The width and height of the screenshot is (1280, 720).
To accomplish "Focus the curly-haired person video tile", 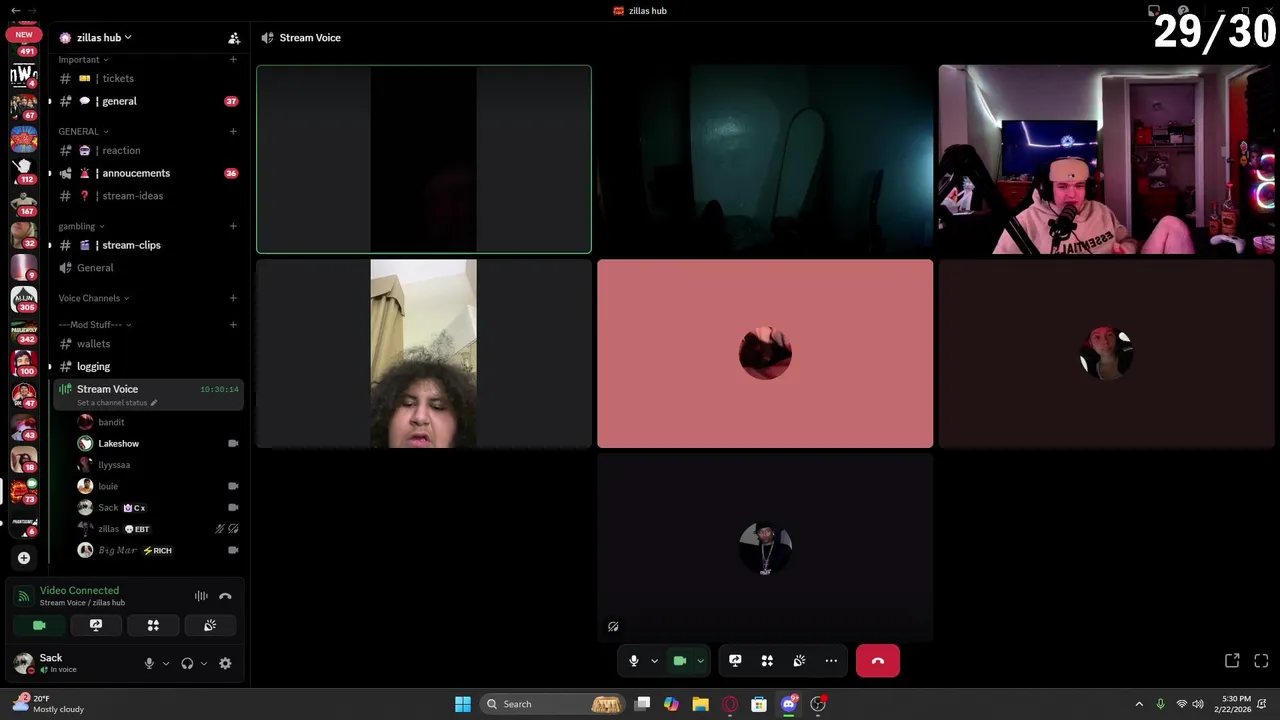I will (424, 353).
